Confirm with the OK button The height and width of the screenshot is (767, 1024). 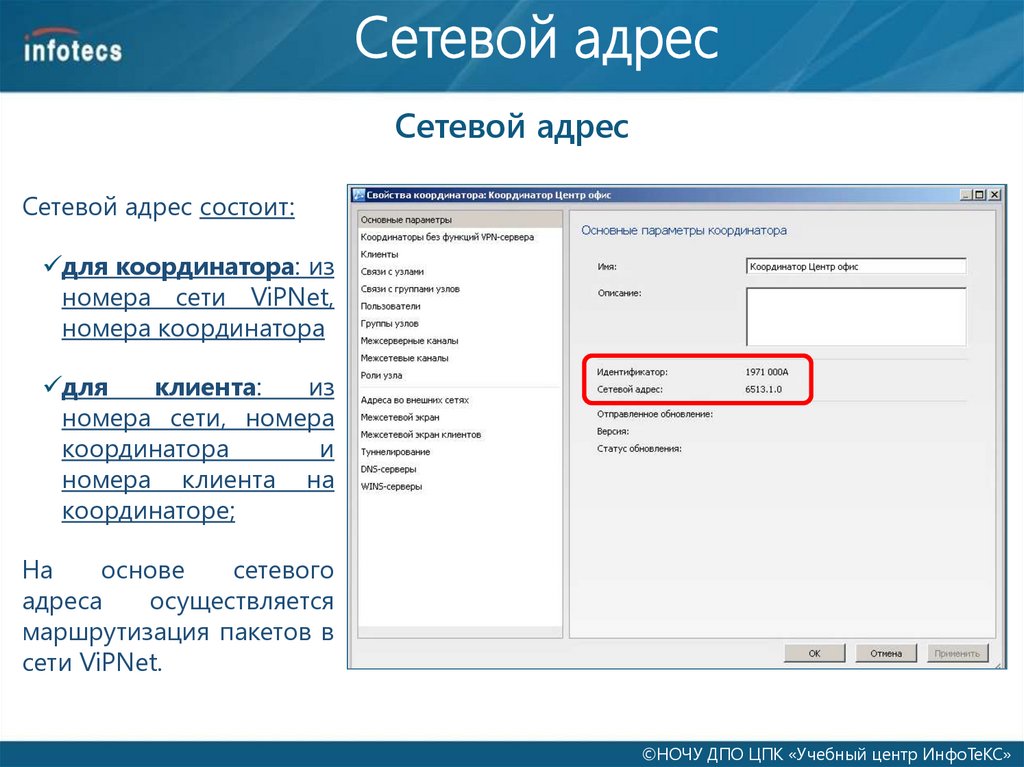coord(814,653)
